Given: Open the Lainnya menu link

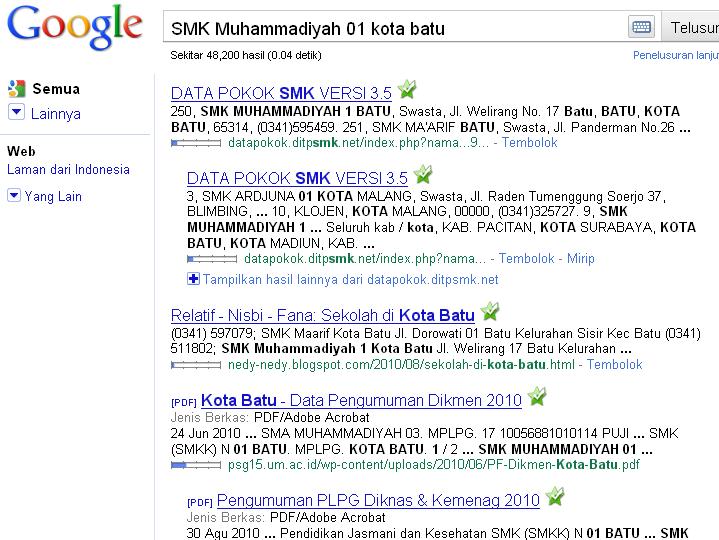Looking at the screenshot, I should (55, 114).
